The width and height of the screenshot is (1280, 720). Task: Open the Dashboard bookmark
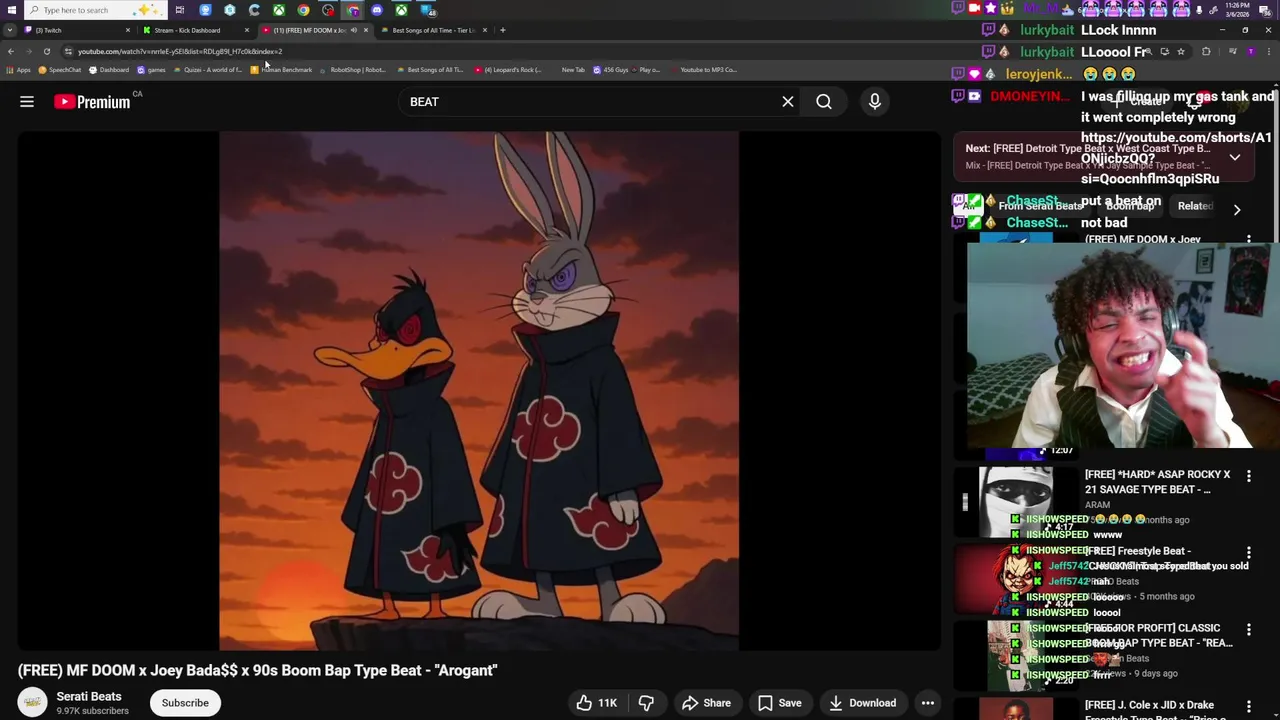tap(108, 70)
